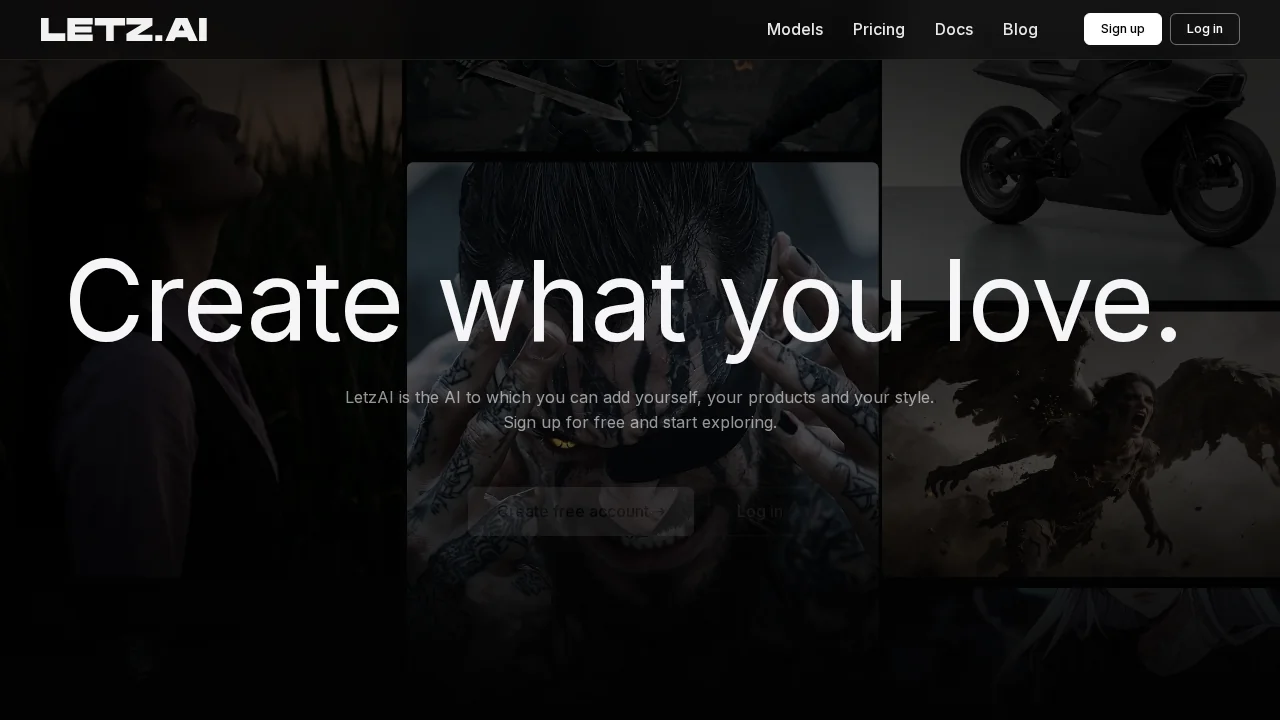Click the Create free account button
This screenshot has height=720, width=1280.
580,511
